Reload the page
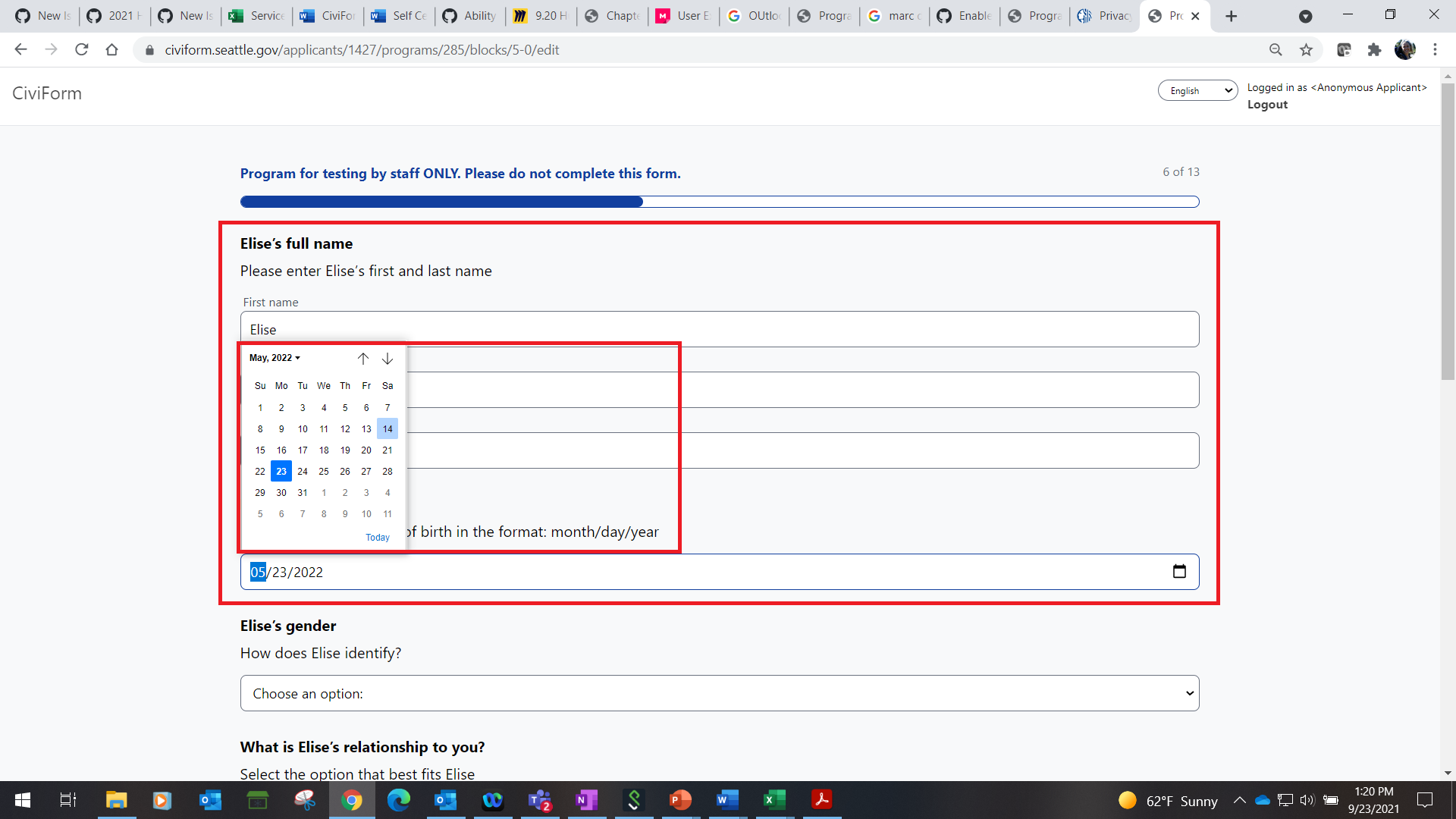The image size is (1456, 819). [x=82, y=50]
